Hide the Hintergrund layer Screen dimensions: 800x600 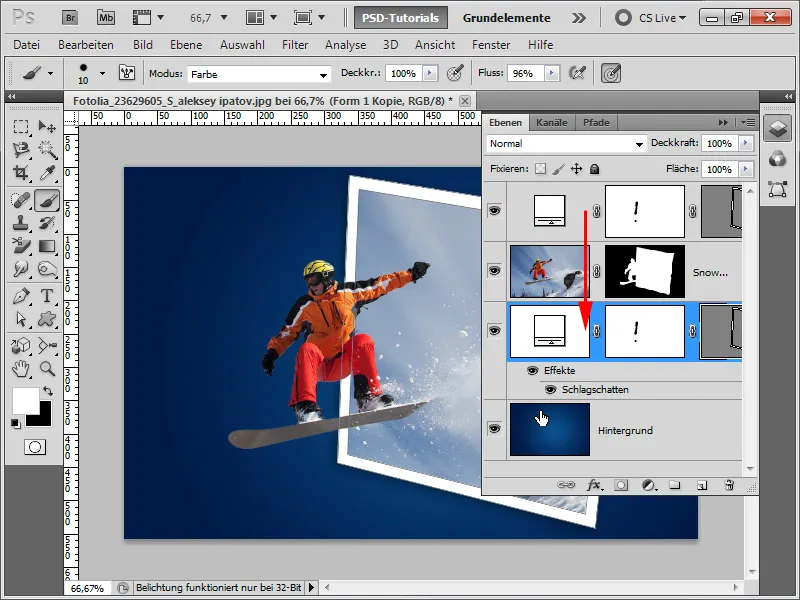click(494, 429)
